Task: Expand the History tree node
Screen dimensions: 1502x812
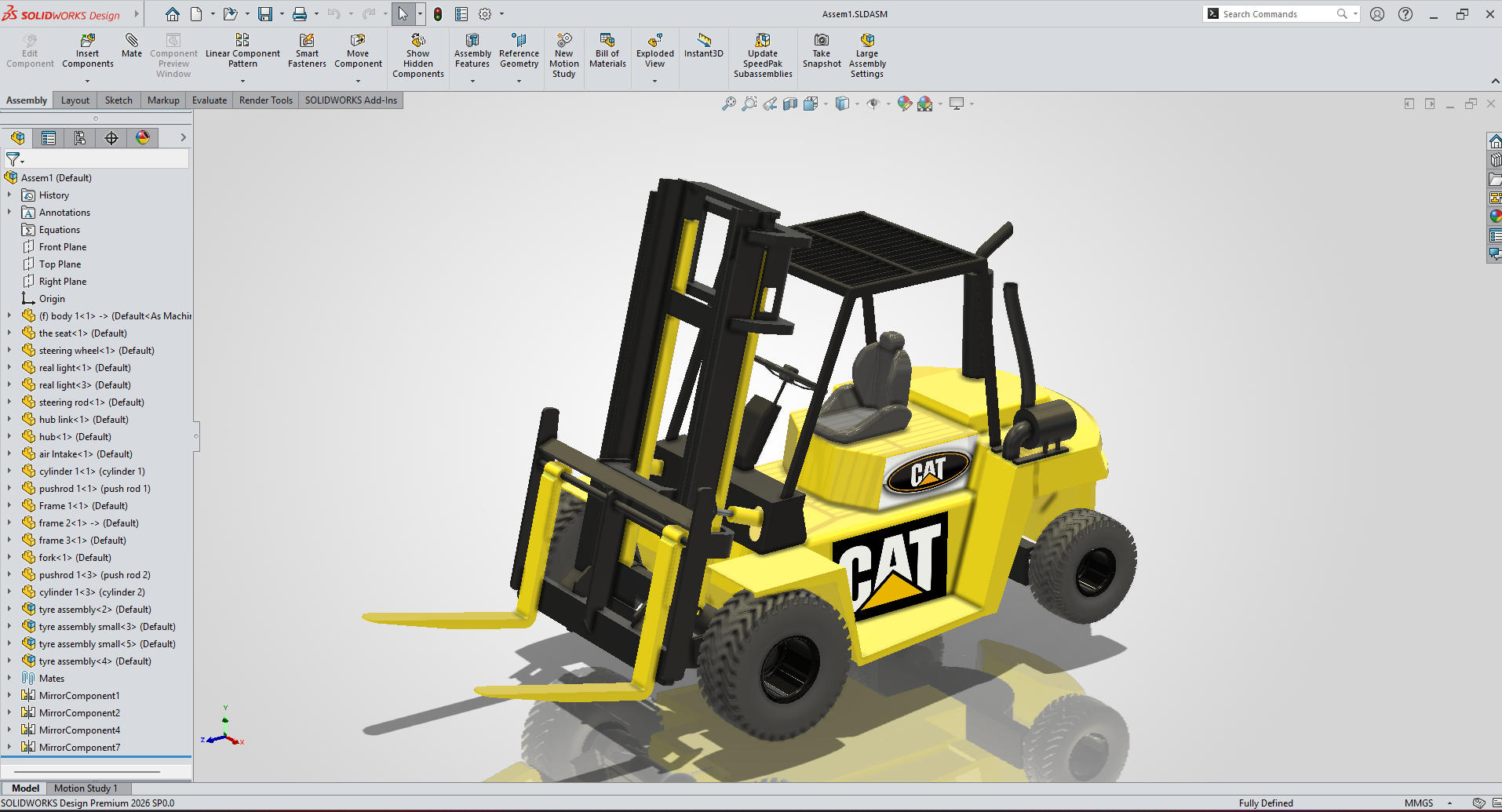Action: click(9, 195)
